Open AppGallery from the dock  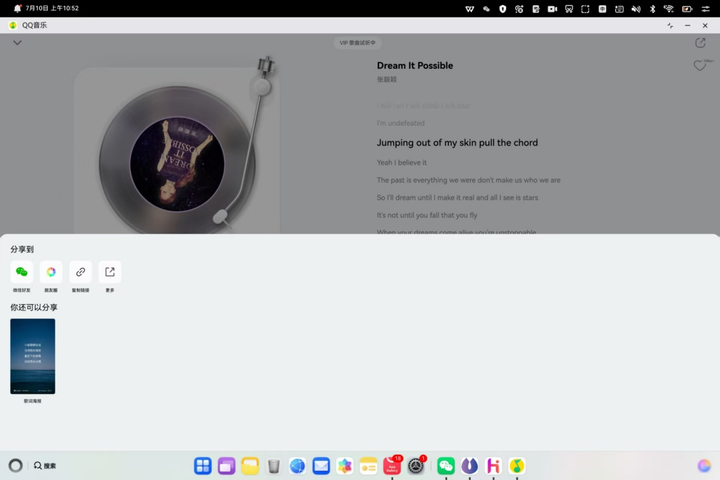pyautogui.click(x=392, y=466)
